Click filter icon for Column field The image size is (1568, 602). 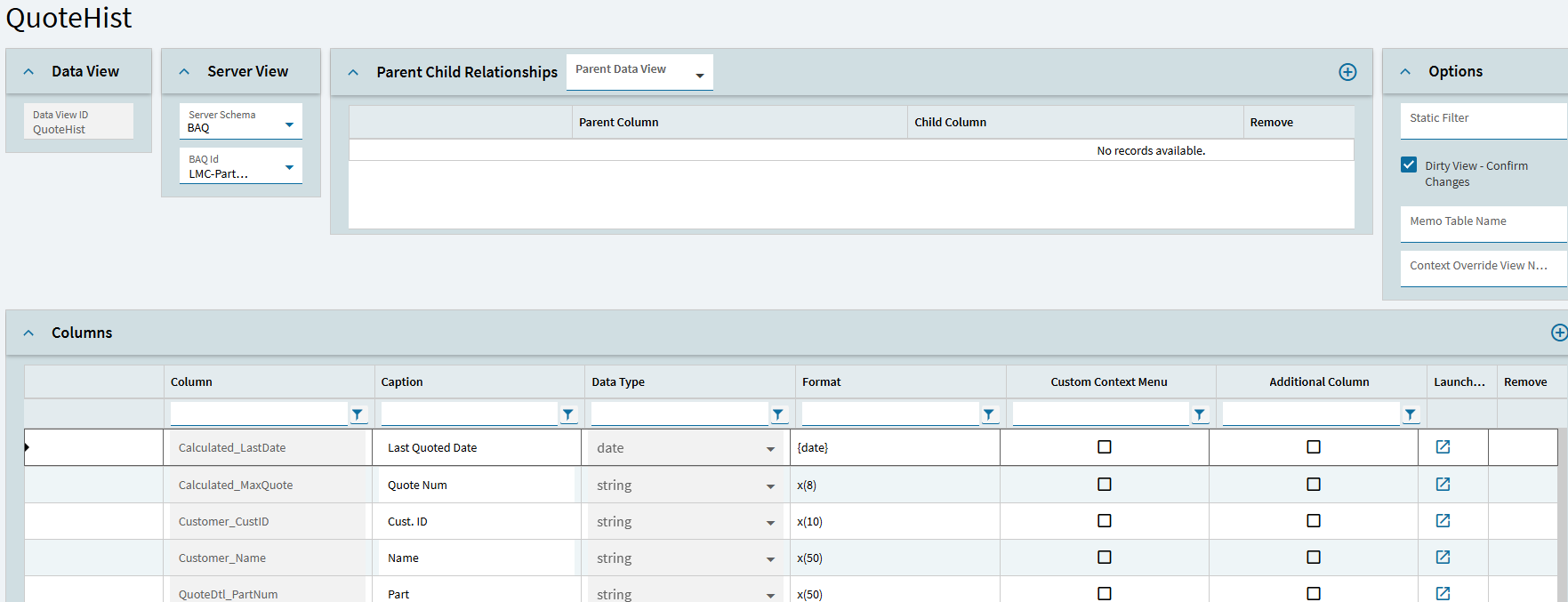pyautogui.click(x=358, y=414)
